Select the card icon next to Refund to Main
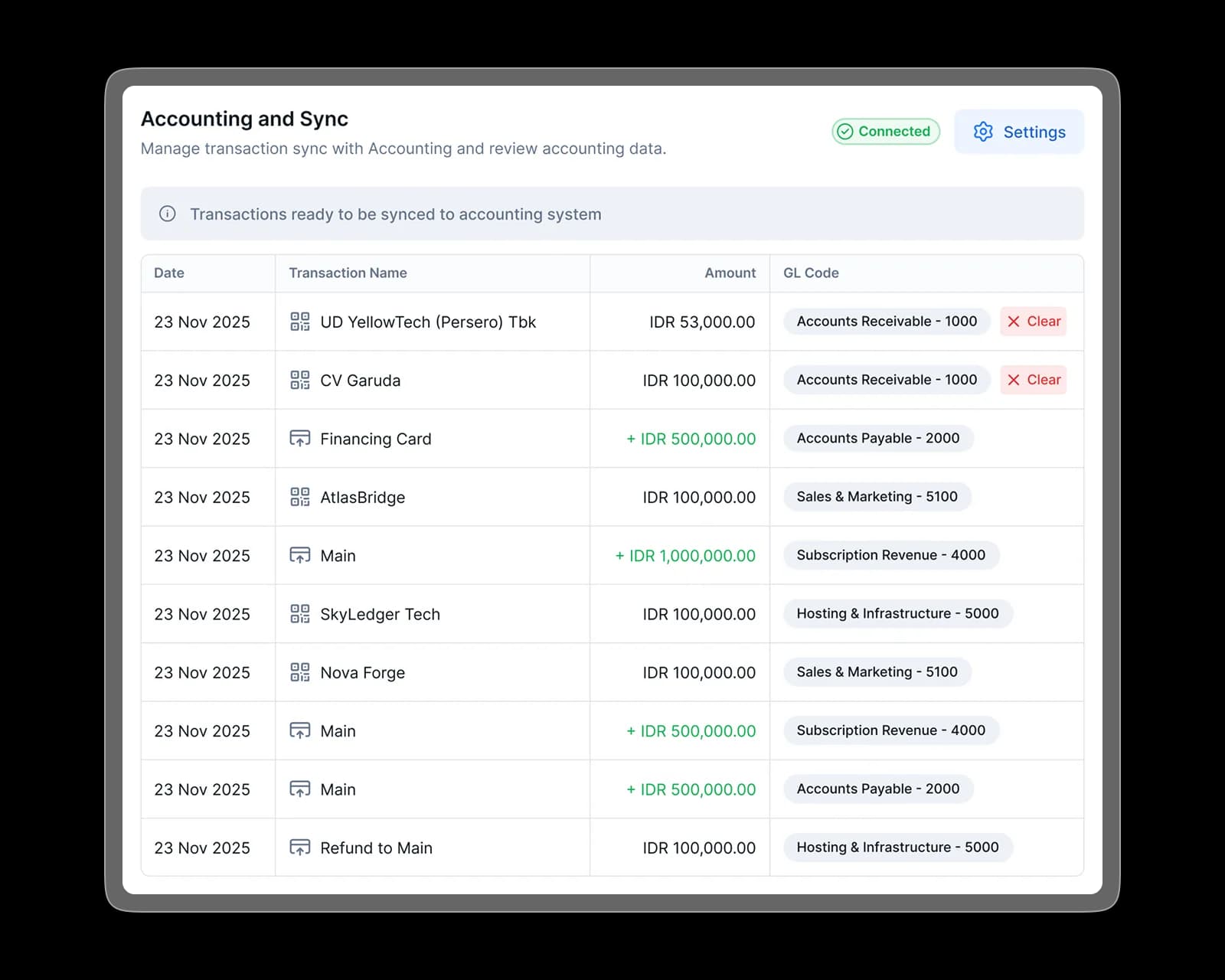Screen dimensions: 1225x980 pyautogui.click(x=301, y=847)
